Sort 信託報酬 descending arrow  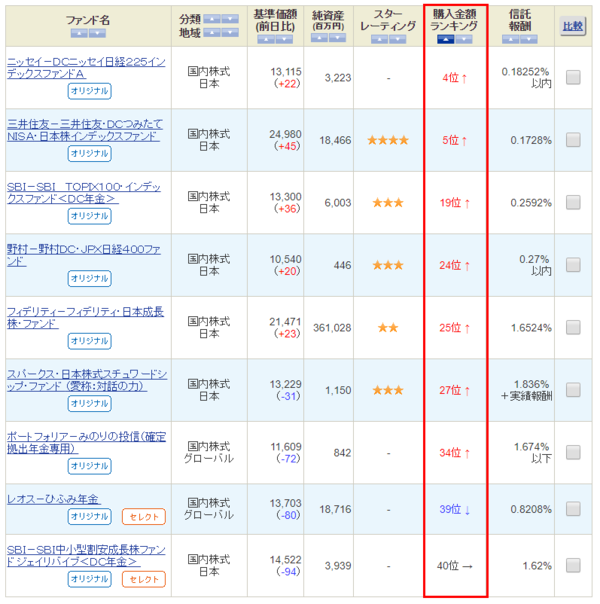coord(528,39)
